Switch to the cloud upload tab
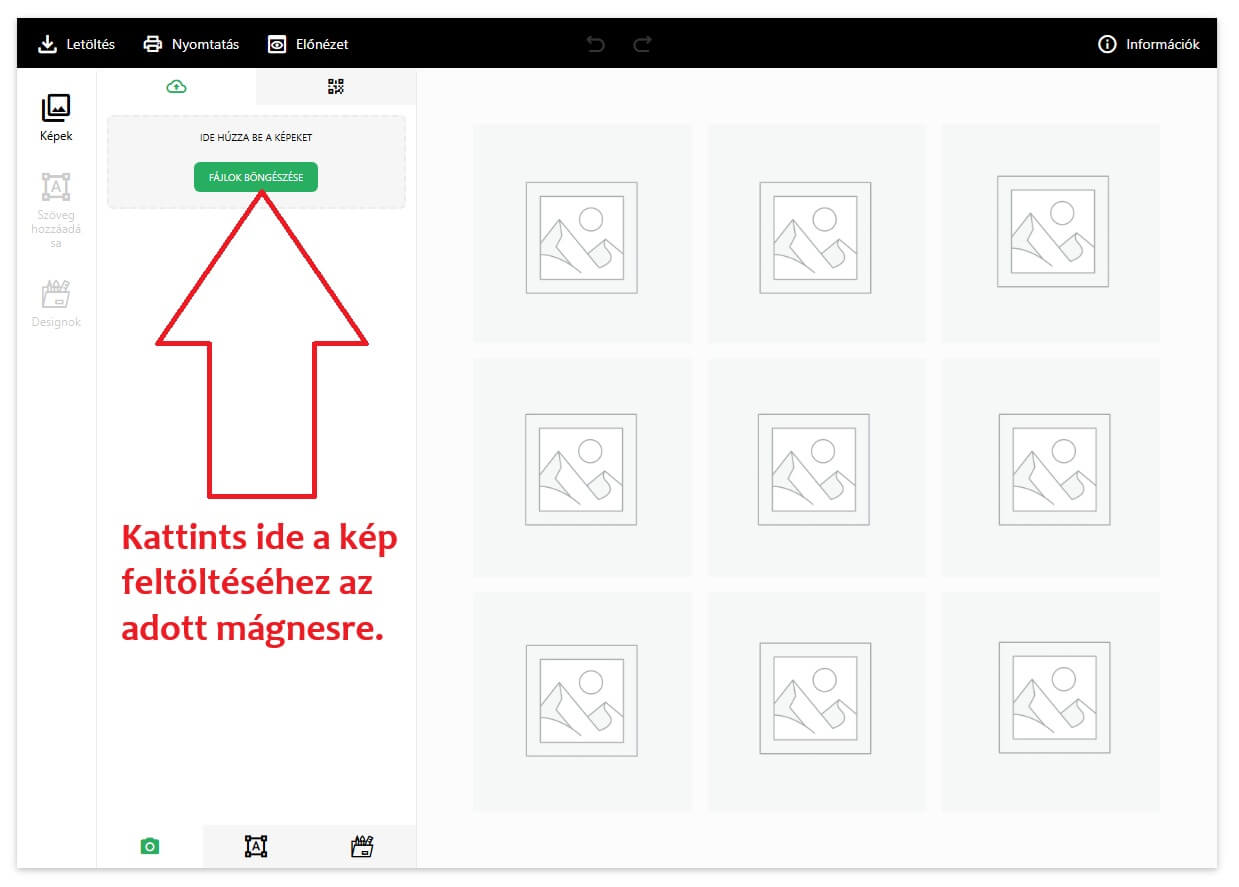1239x887 pixels. click(x=176, y=87)
